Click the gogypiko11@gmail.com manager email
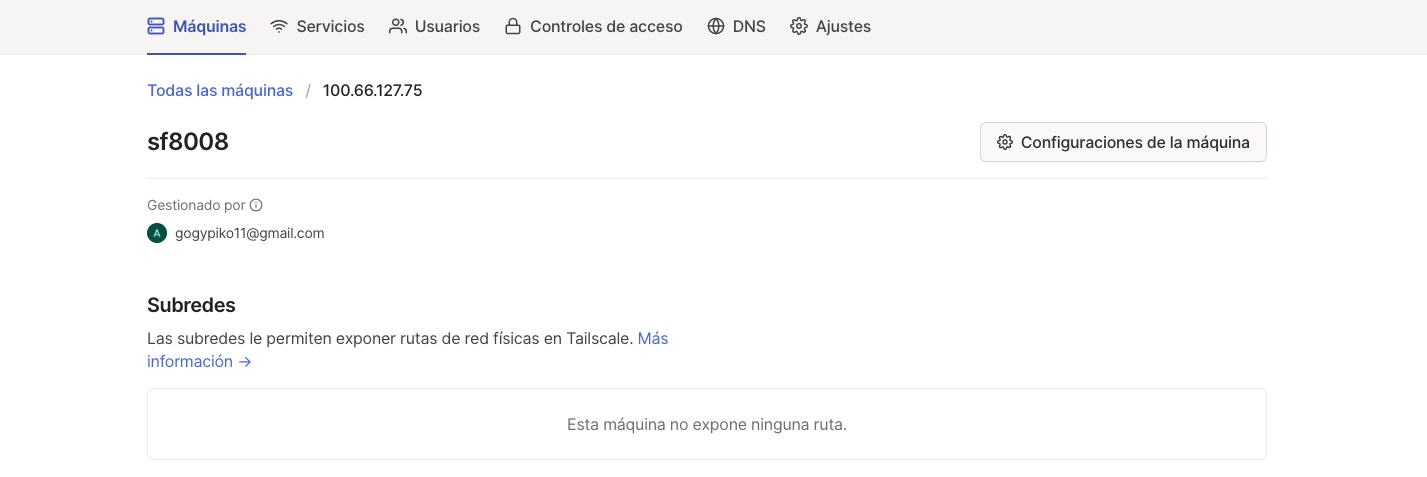1427x477 pixels. (249, 233)
